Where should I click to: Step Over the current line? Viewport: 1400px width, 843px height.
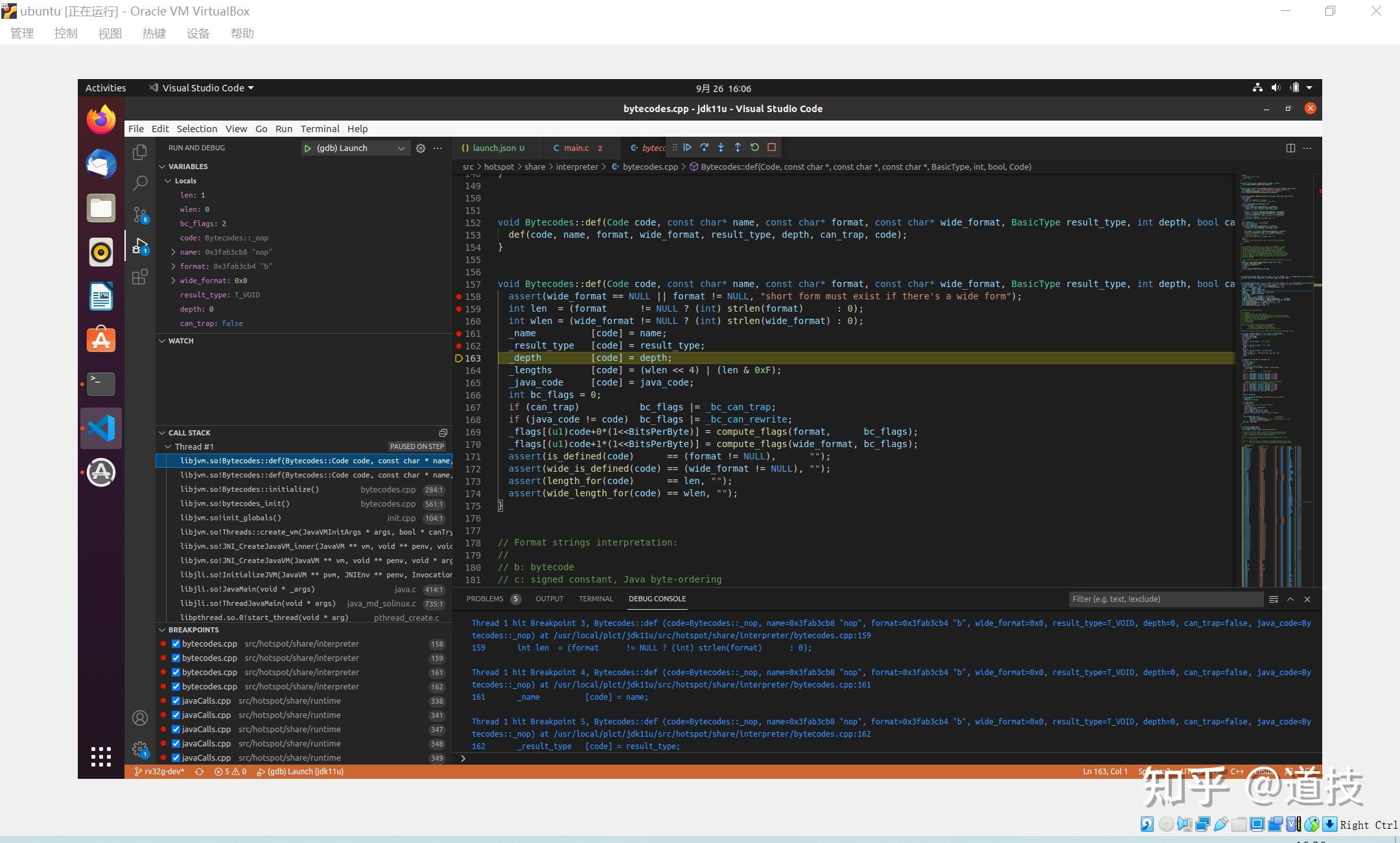coord(705,148)
